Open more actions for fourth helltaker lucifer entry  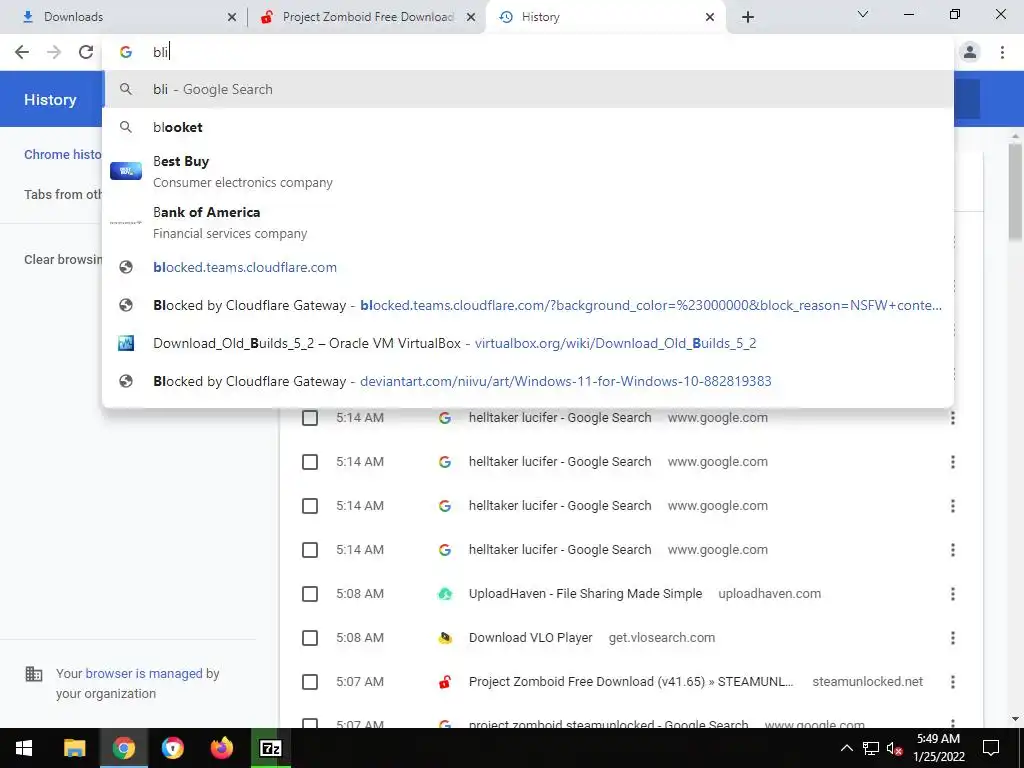click(x=953, y=550)
